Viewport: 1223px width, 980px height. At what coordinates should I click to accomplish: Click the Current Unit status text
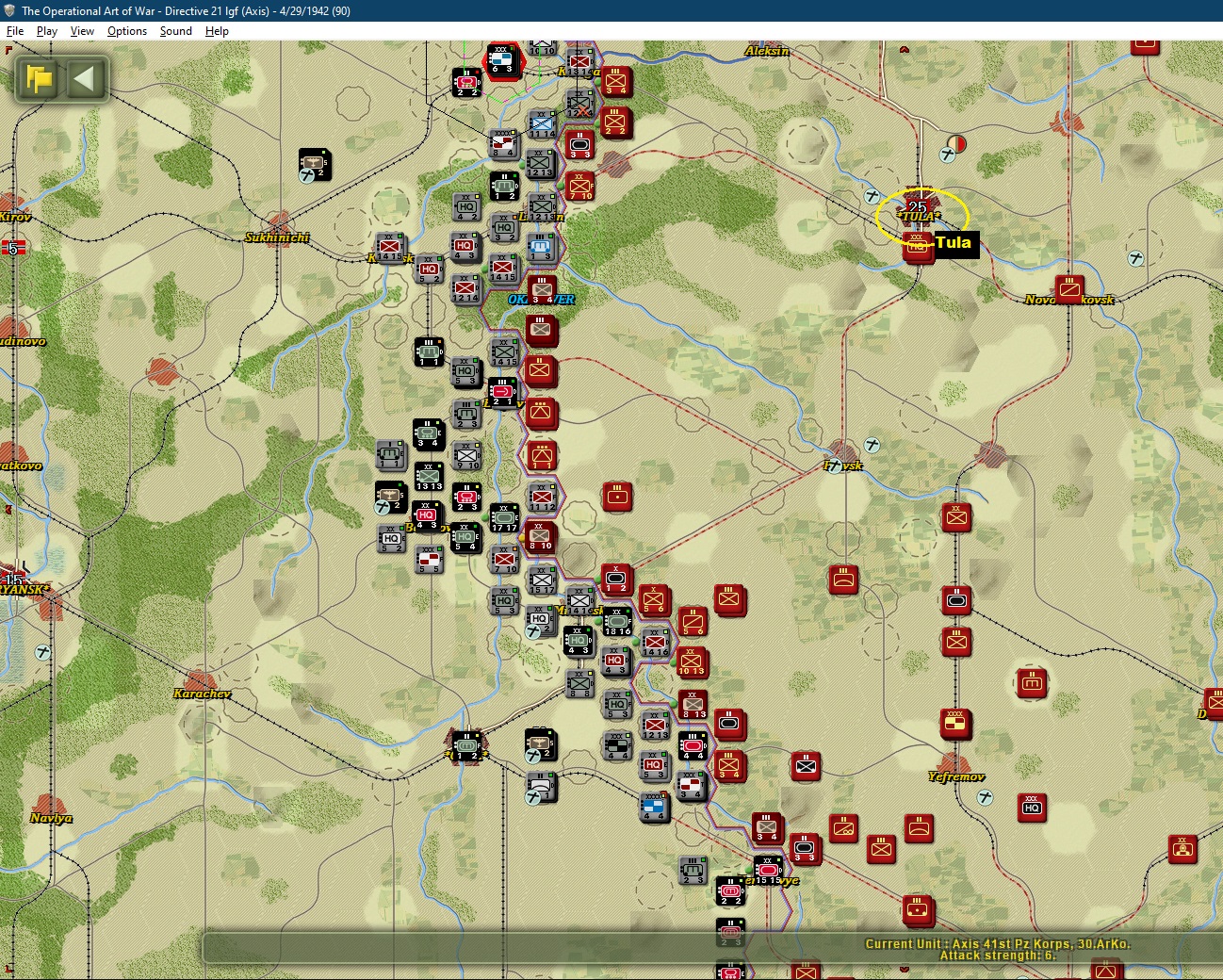[998, 943]
